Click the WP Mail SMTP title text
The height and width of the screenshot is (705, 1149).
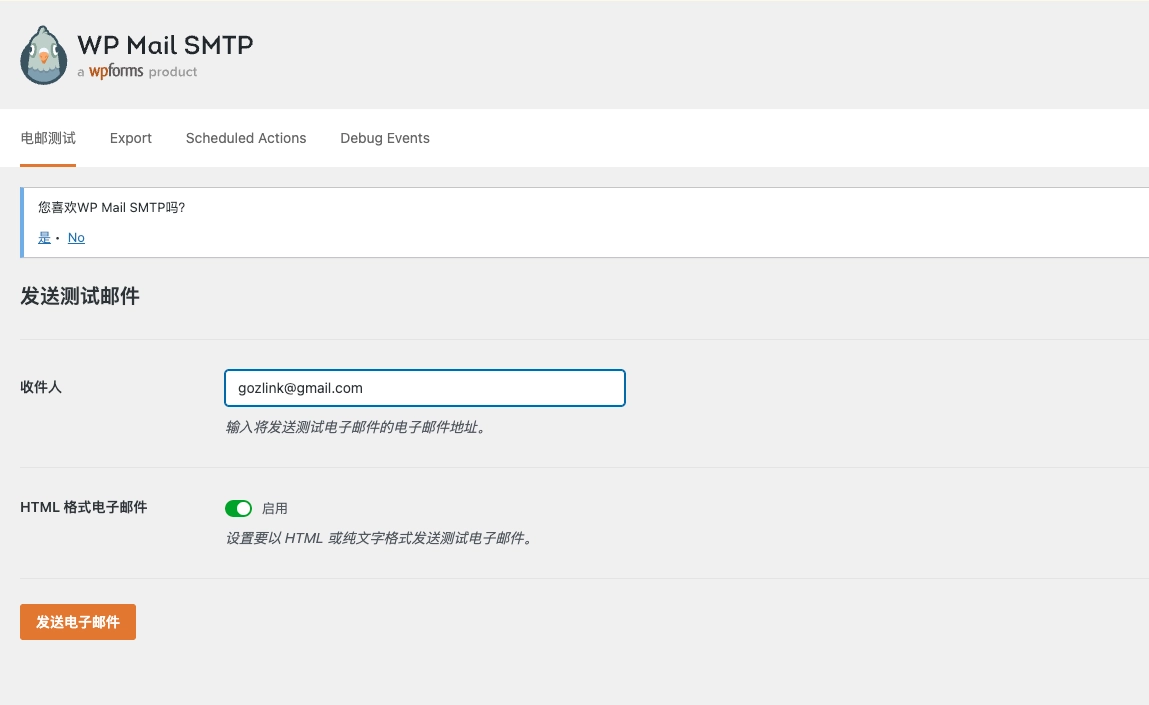point(165,45)
